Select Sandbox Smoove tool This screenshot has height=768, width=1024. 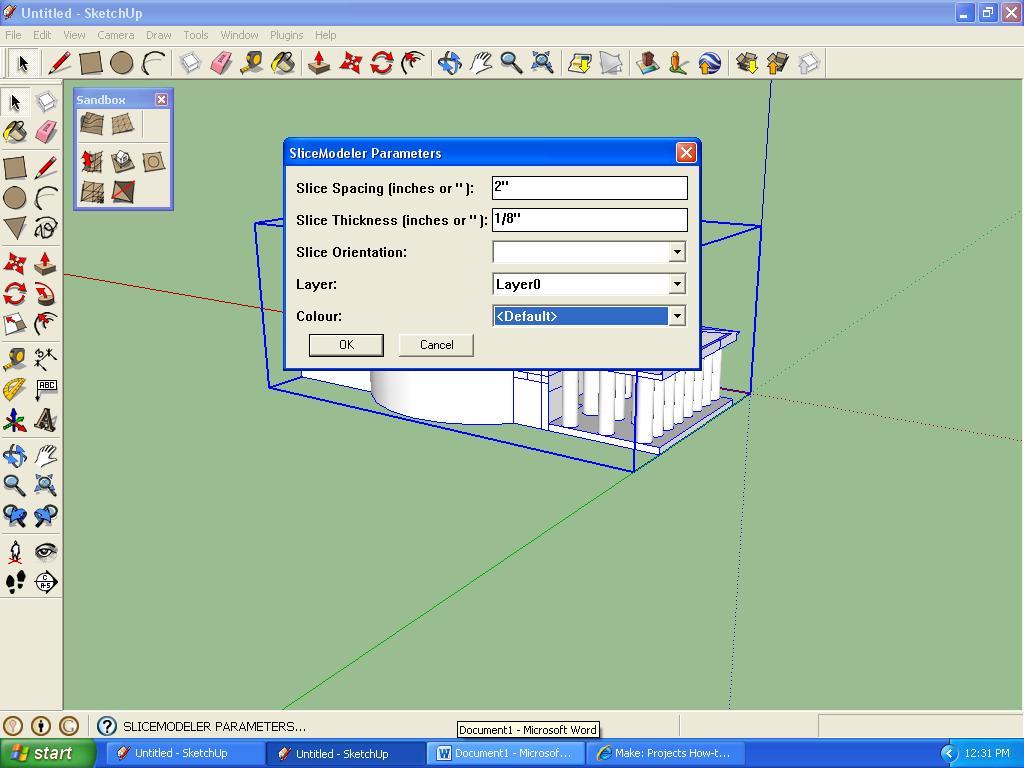tap(91, 161)
